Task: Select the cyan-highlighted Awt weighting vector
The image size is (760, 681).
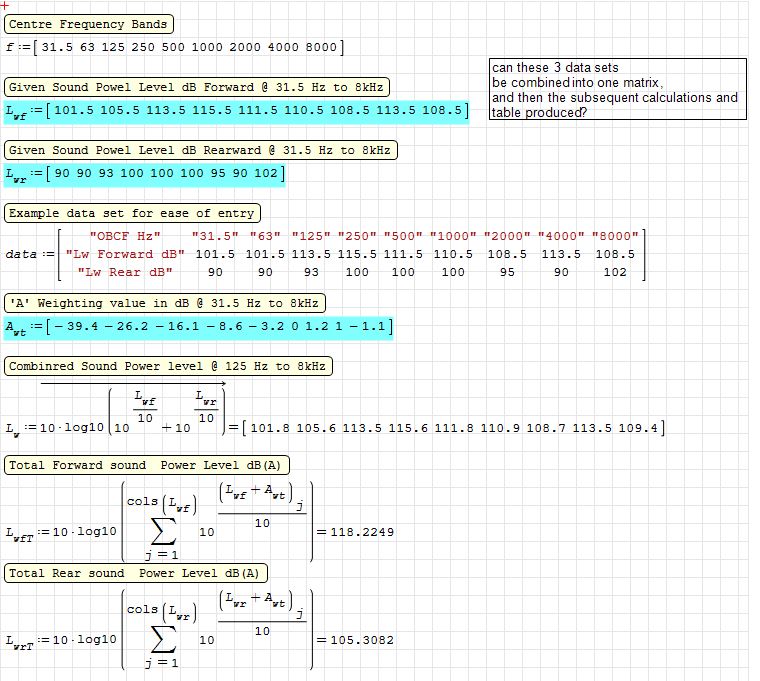Action: coord(198,327)
